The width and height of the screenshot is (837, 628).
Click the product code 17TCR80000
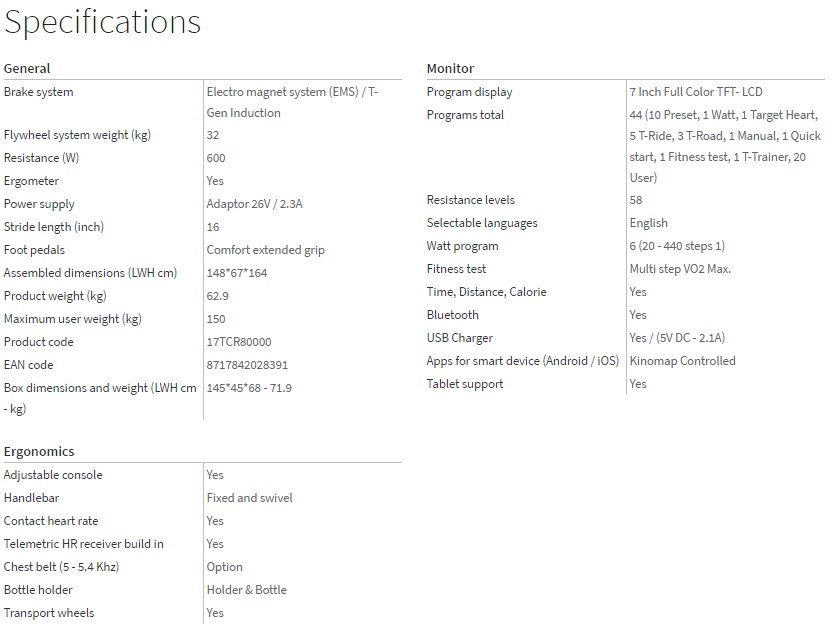tap(239, 342)
